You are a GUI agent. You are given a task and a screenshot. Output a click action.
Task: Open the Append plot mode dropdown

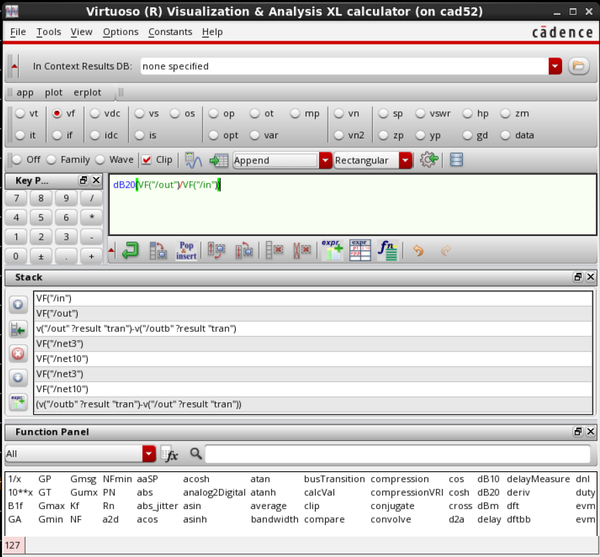coord(325,160)
